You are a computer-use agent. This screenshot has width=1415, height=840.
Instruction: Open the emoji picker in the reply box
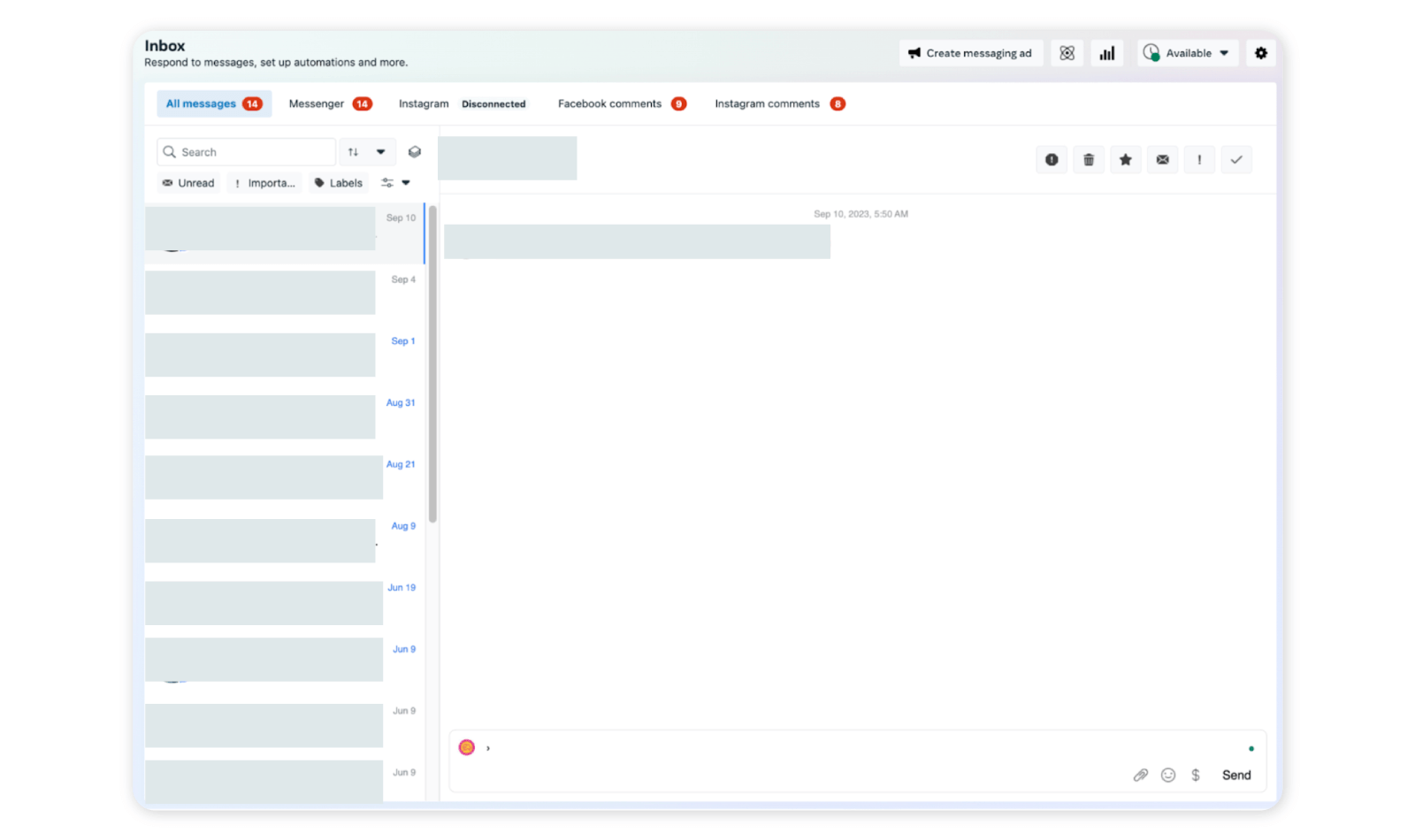pyautogui.click(x=1168, y=775)
